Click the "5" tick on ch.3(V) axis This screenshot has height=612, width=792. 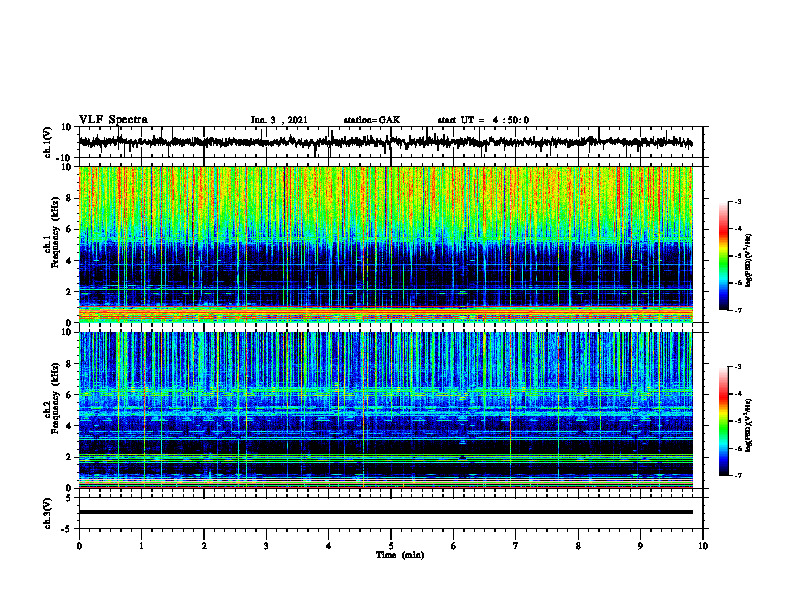pos(70,498)
